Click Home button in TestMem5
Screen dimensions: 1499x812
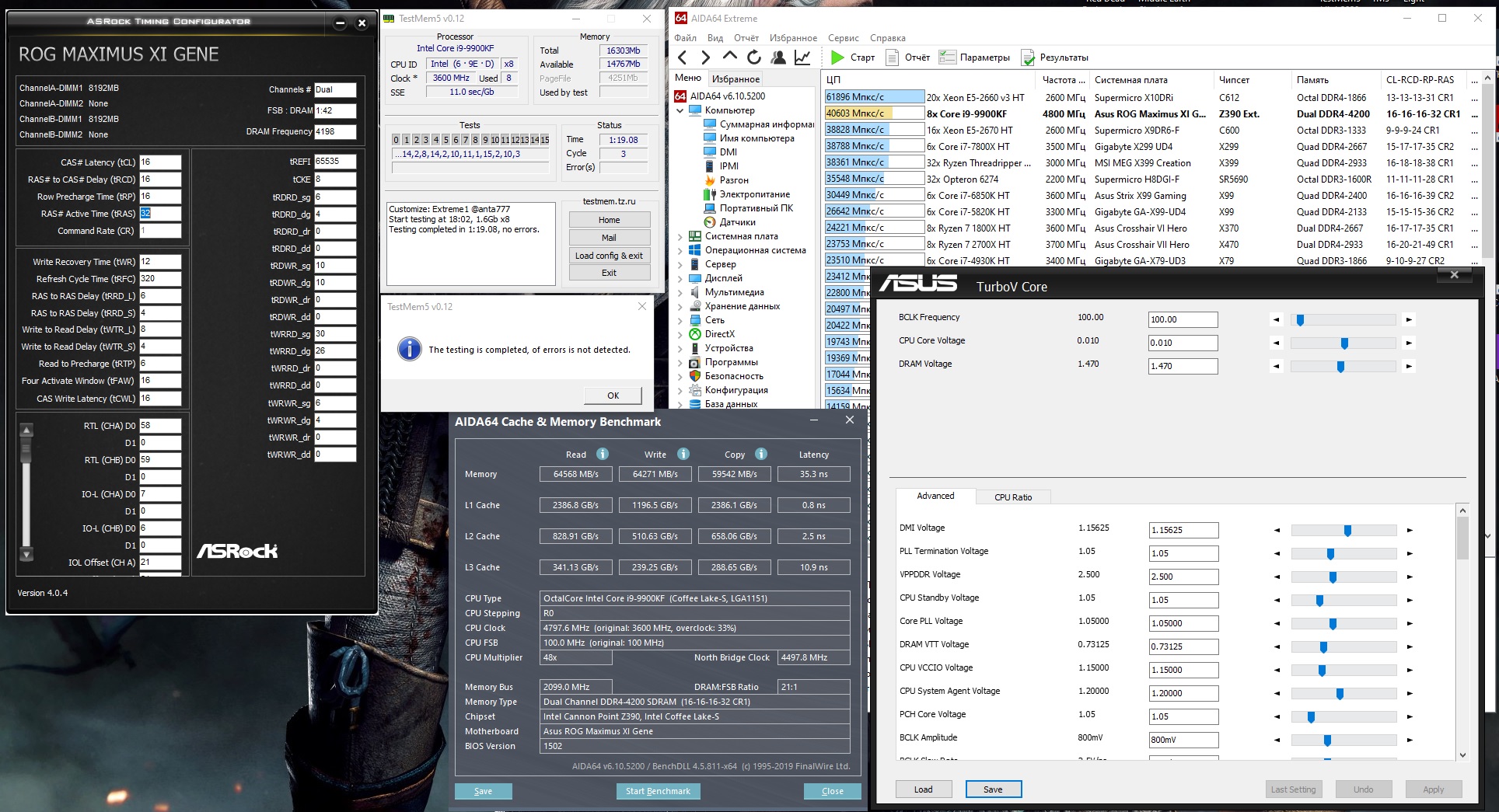pyautogui.click(x=609, y=220)
